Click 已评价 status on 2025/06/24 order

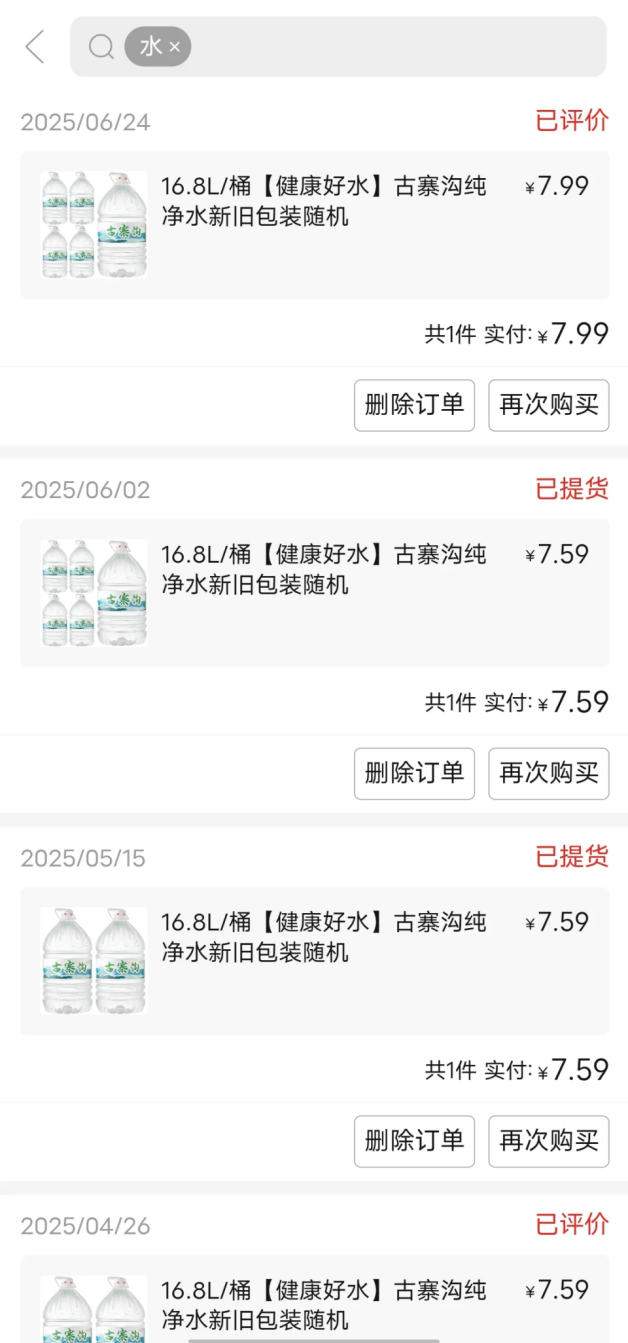(572, 121)
